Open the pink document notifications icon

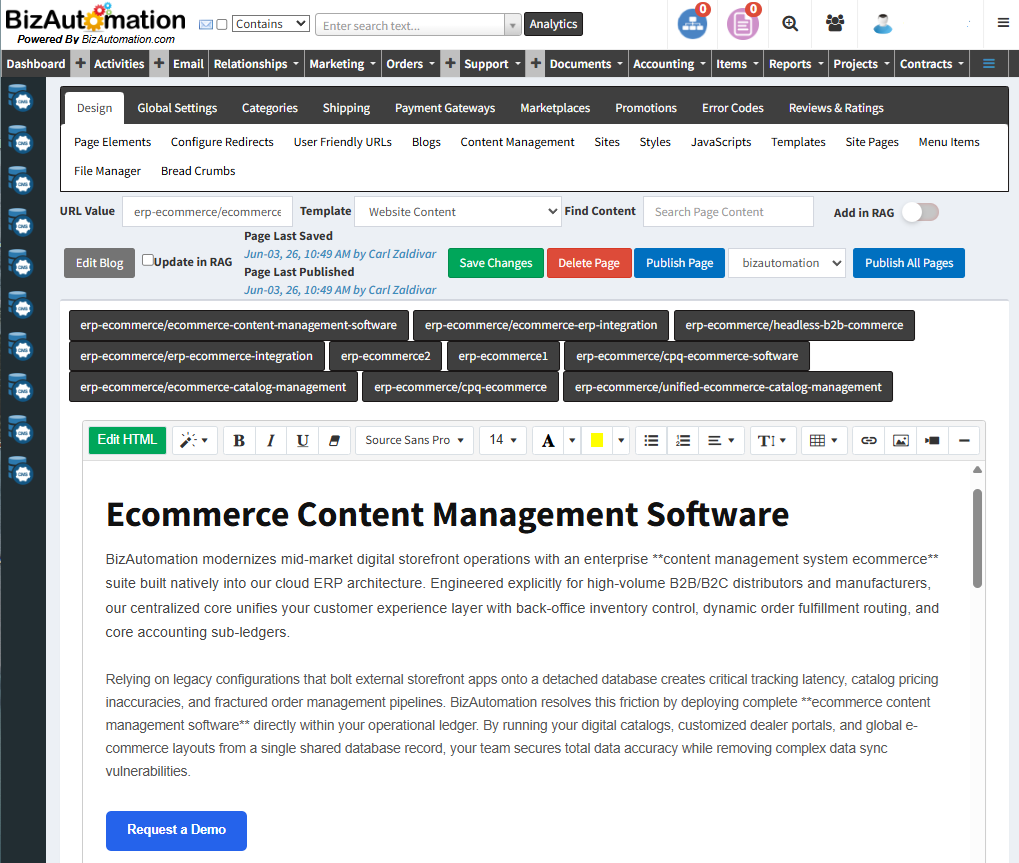(x=742, y=25)
